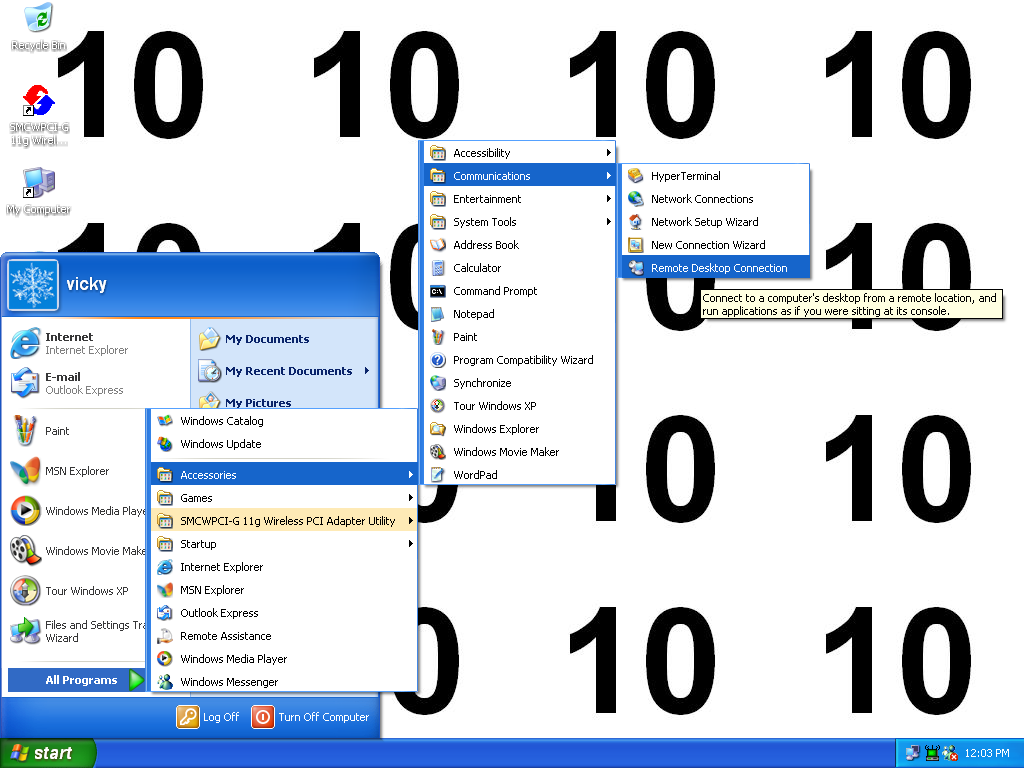Expand the System Tools submenu
Image resolution: width=1024 pixels, height=768 pixels.
520,222
